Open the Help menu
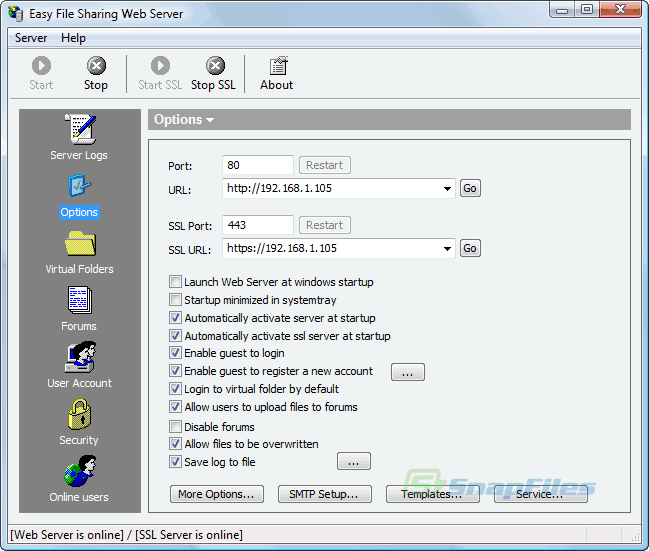649x551 pixels. click(x=73, y=38)
